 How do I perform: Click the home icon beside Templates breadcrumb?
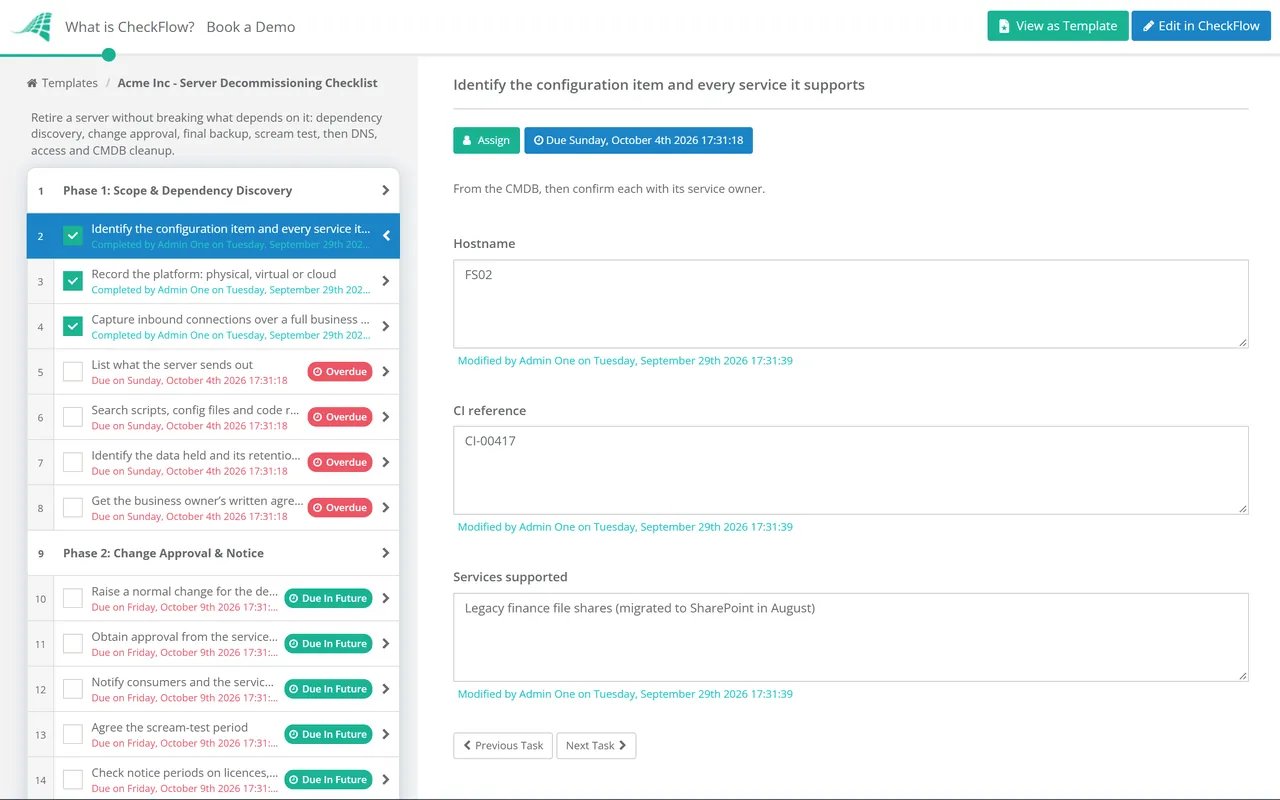point(32,83)
